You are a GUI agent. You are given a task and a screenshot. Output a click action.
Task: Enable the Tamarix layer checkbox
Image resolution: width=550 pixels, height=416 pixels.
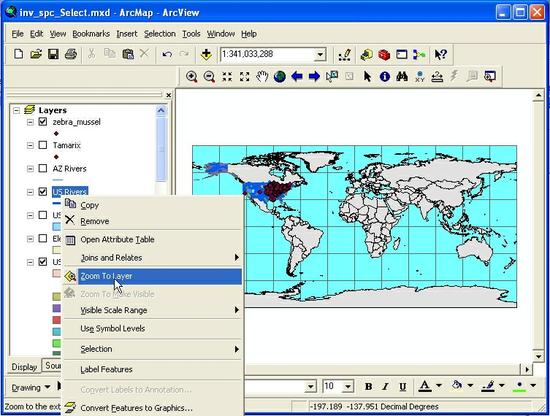[43, 145]
